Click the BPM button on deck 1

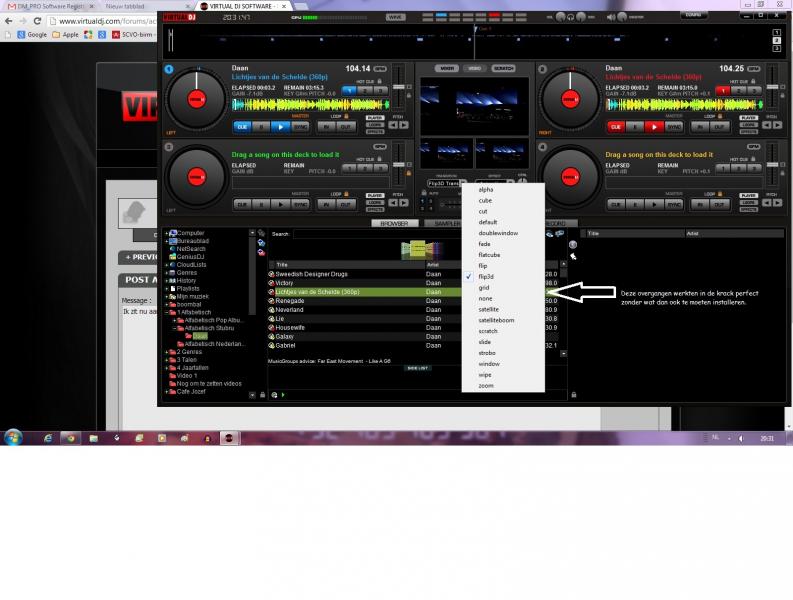tap(380, 69)
